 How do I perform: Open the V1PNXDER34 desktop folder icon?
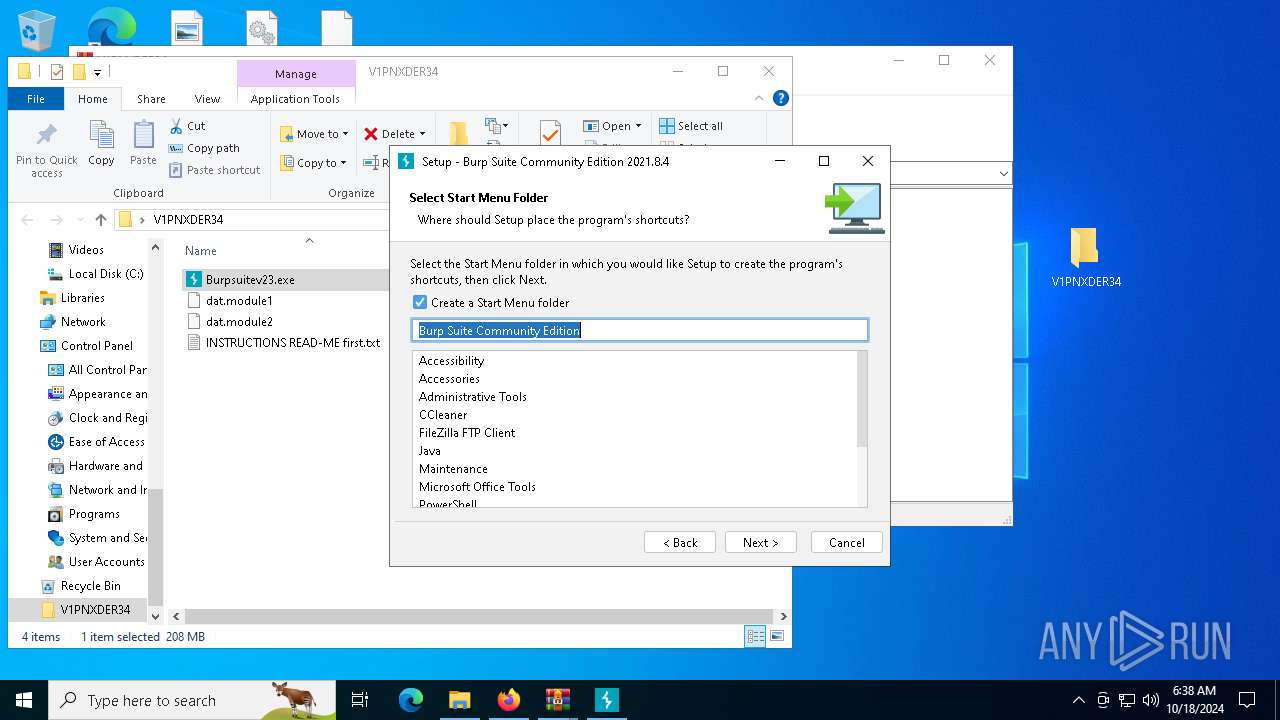tap(1086, 258)
